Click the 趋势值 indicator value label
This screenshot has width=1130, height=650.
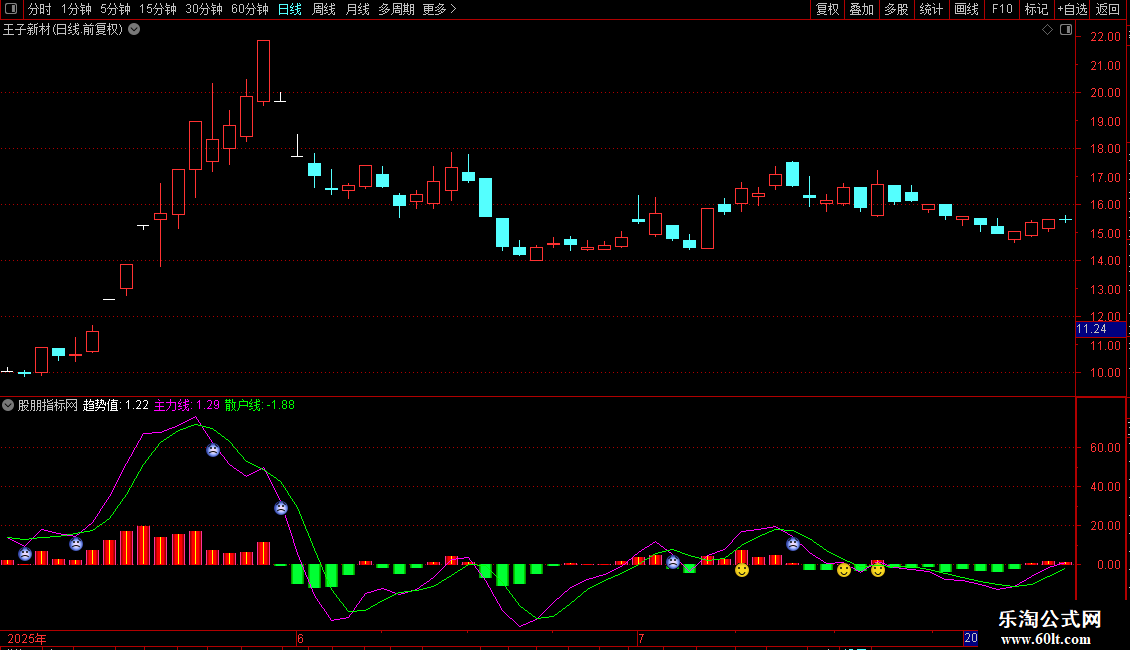(115, 405)
